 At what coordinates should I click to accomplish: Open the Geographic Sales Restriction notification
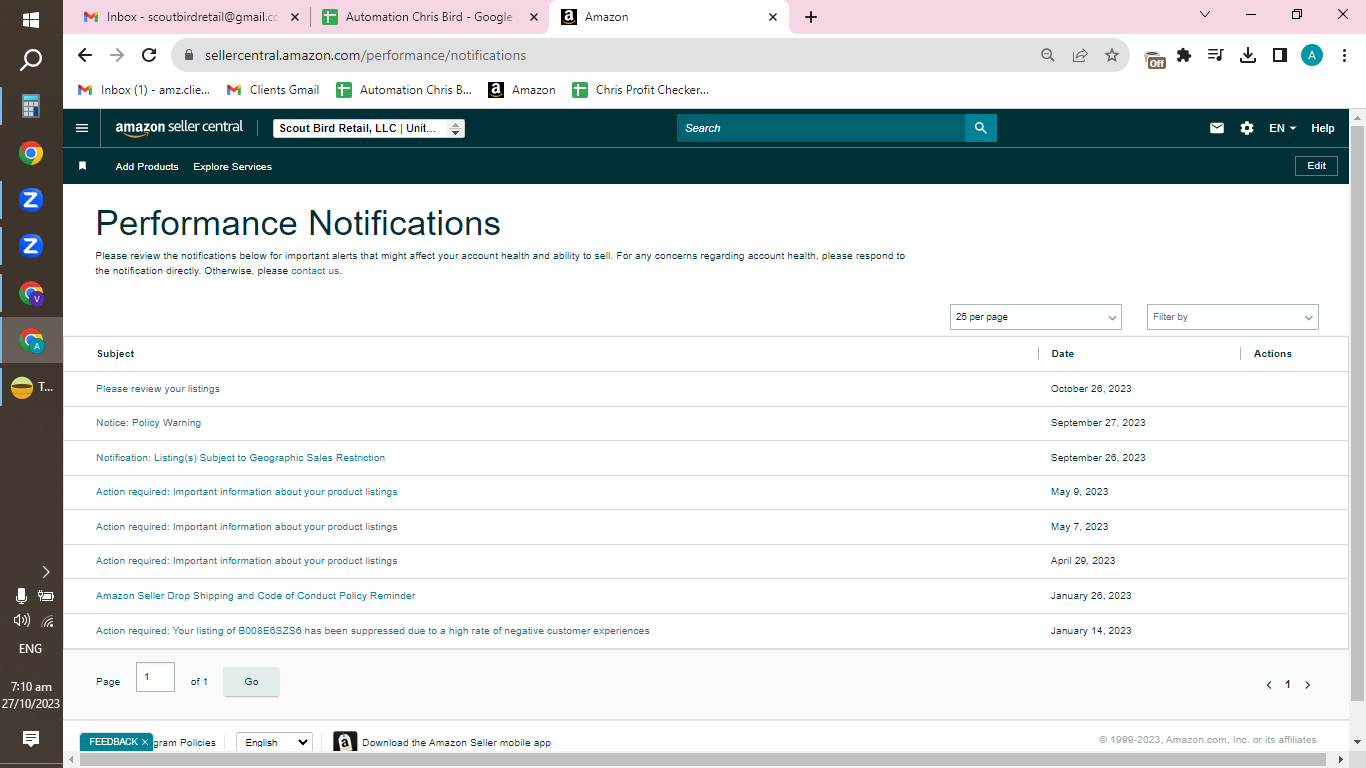tap(240, 458)
